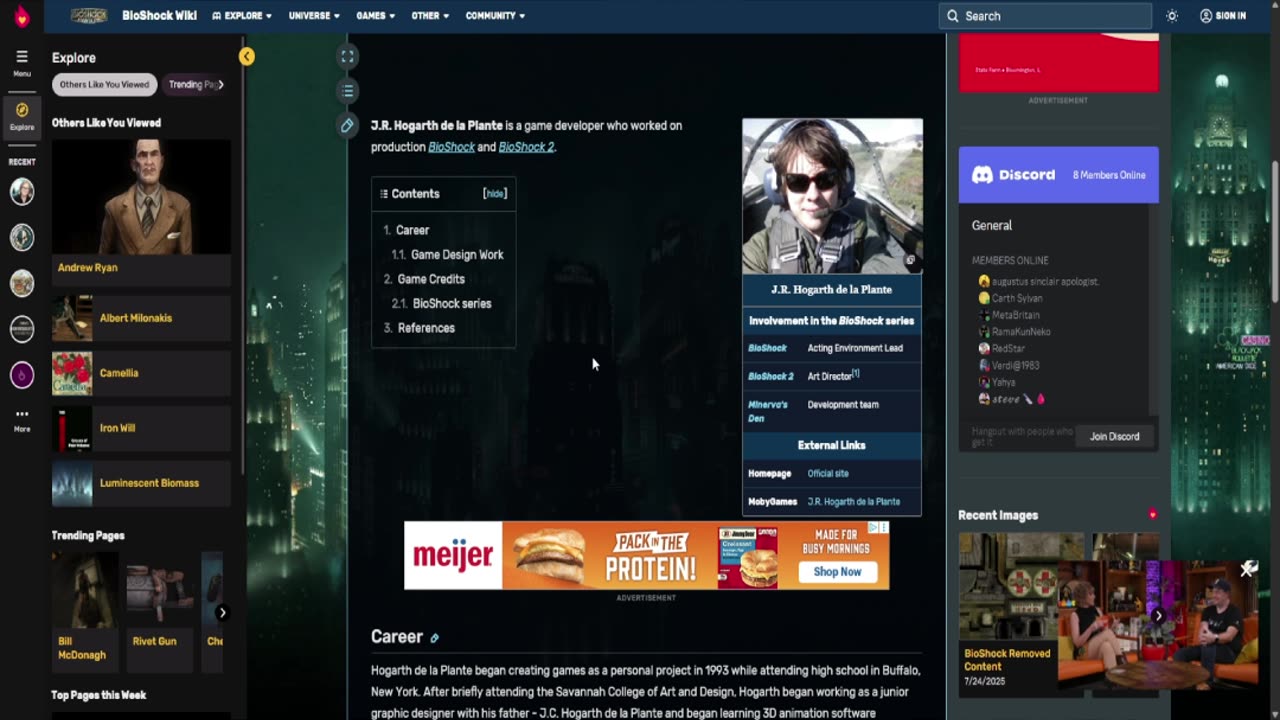Open the Explore dropdown menu
This screenshot has width=1280, height=720.
(x=242, y=16)
